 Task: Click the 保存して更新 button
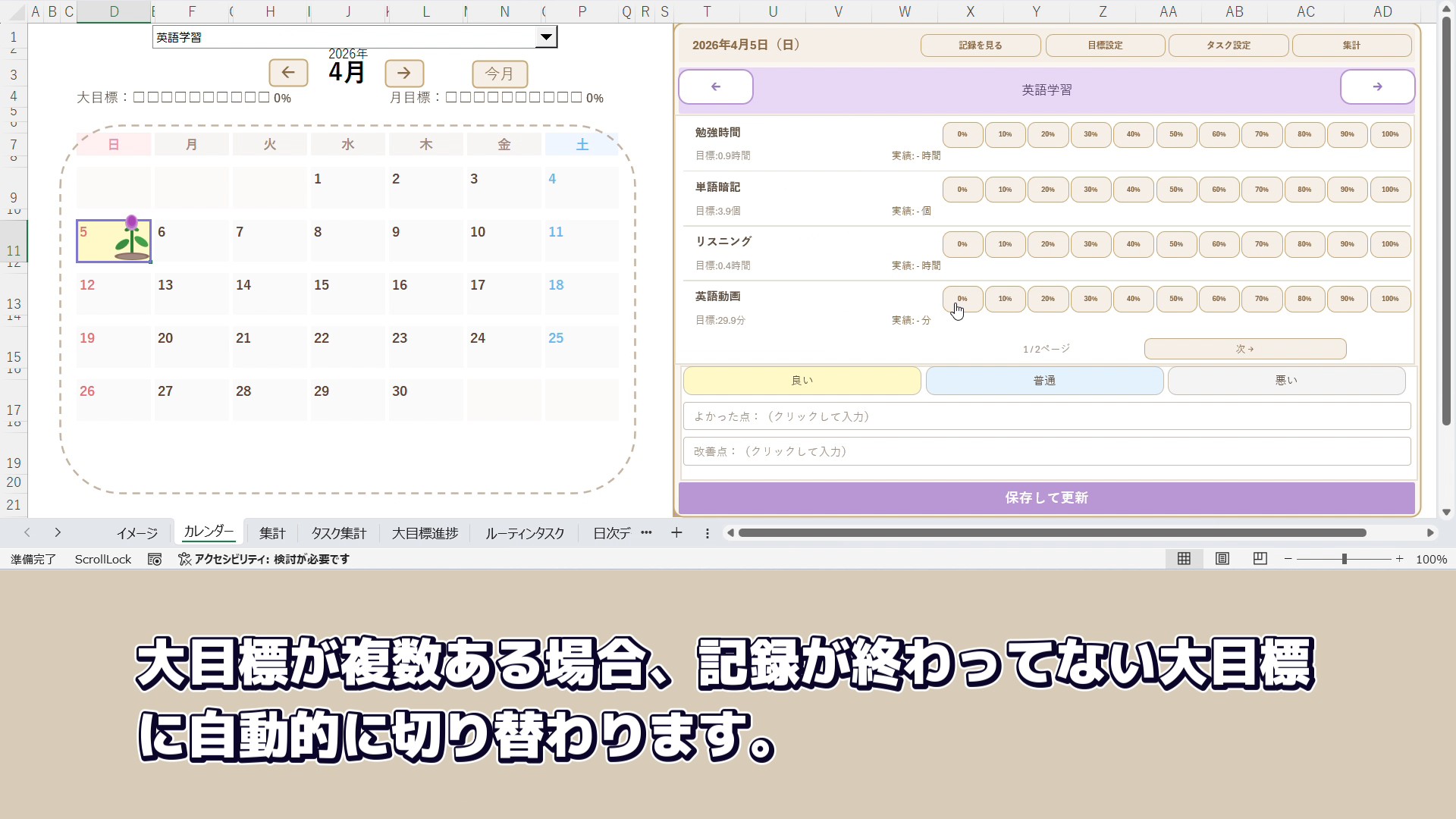click(1046, 498)
